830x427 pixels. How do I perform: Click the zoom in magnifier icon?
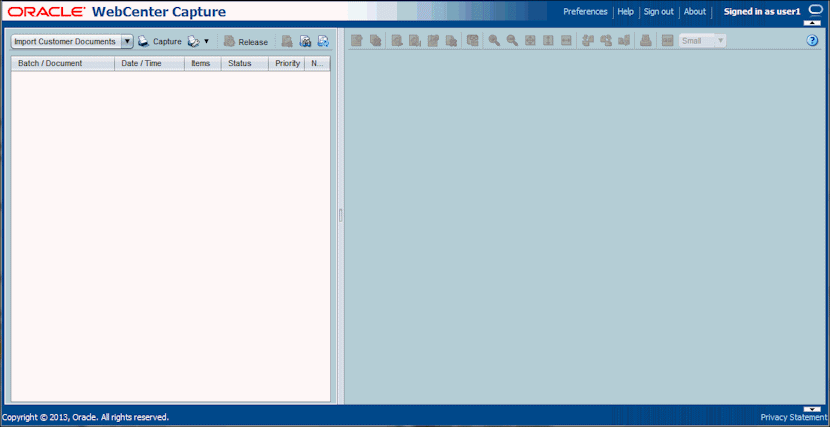494,40
